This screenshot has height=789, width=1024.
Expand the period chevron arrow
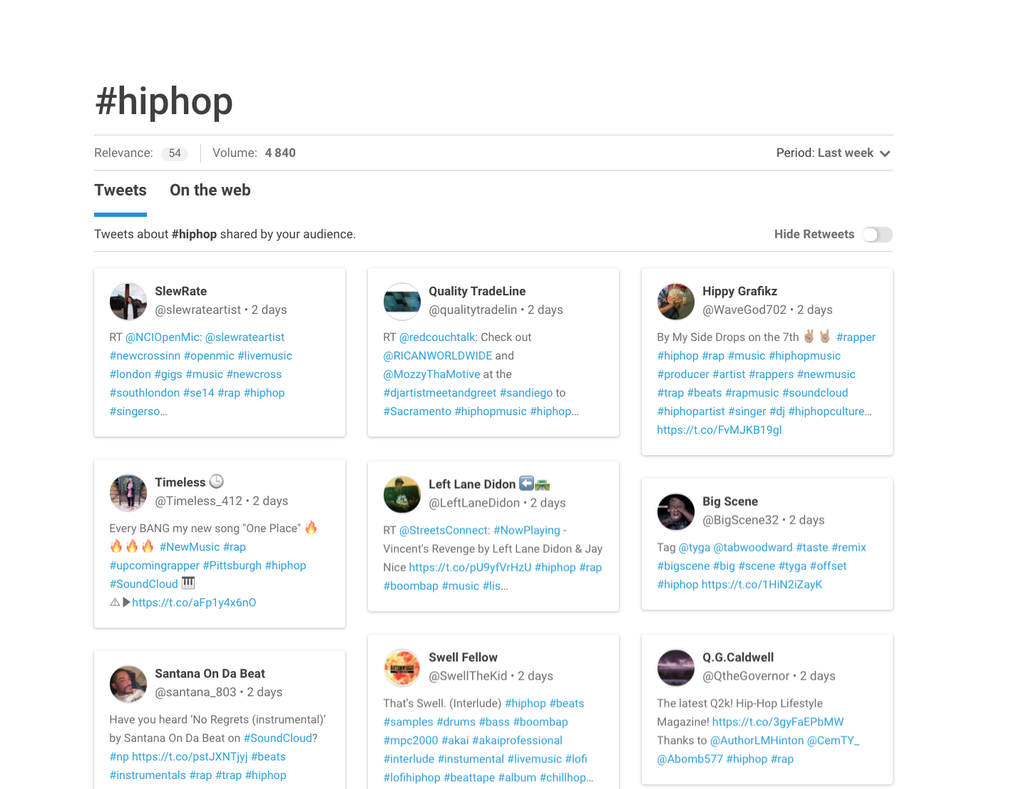coord(885,154)
